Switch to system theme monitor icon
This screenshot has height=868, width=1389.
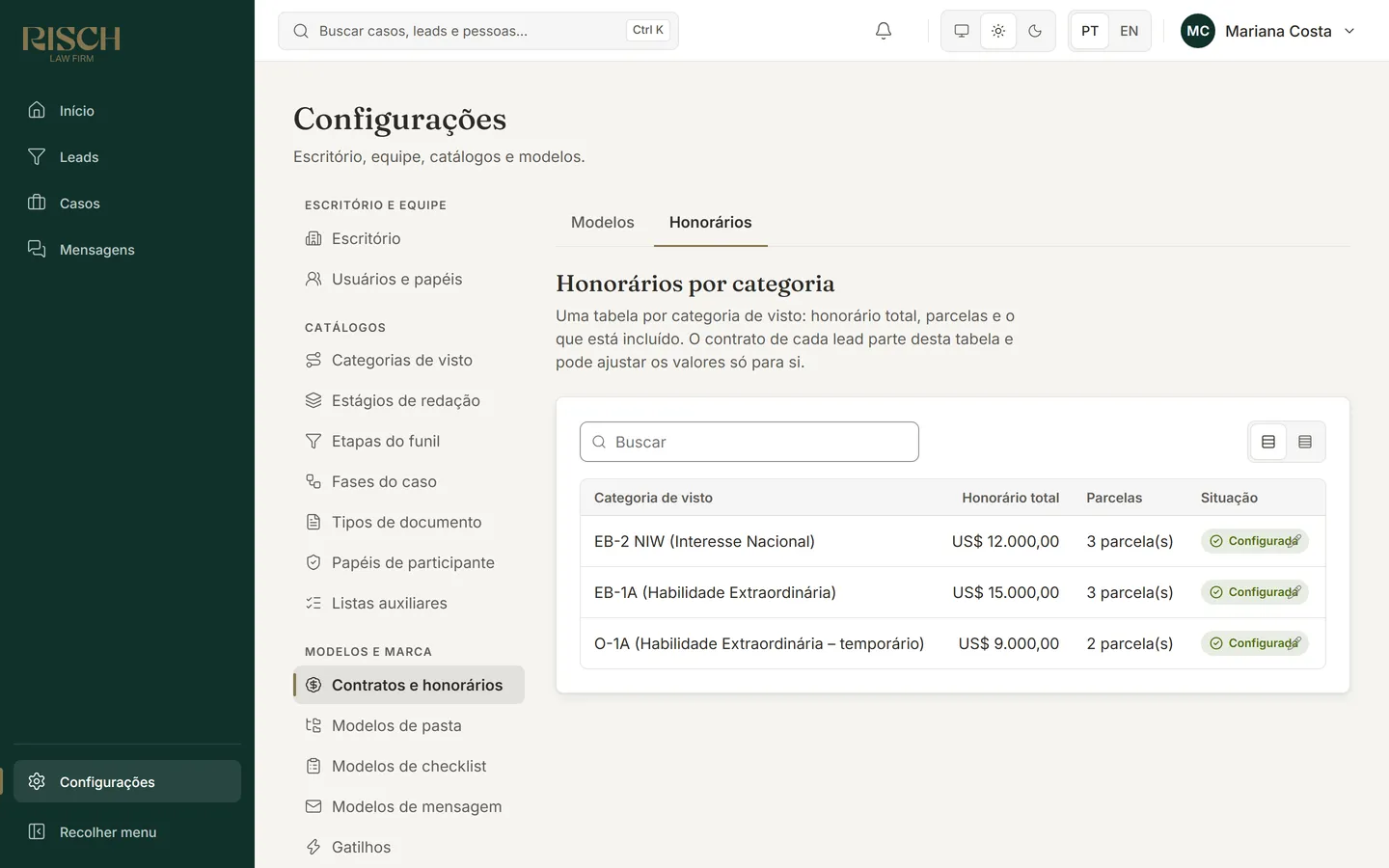click(962, 31)
